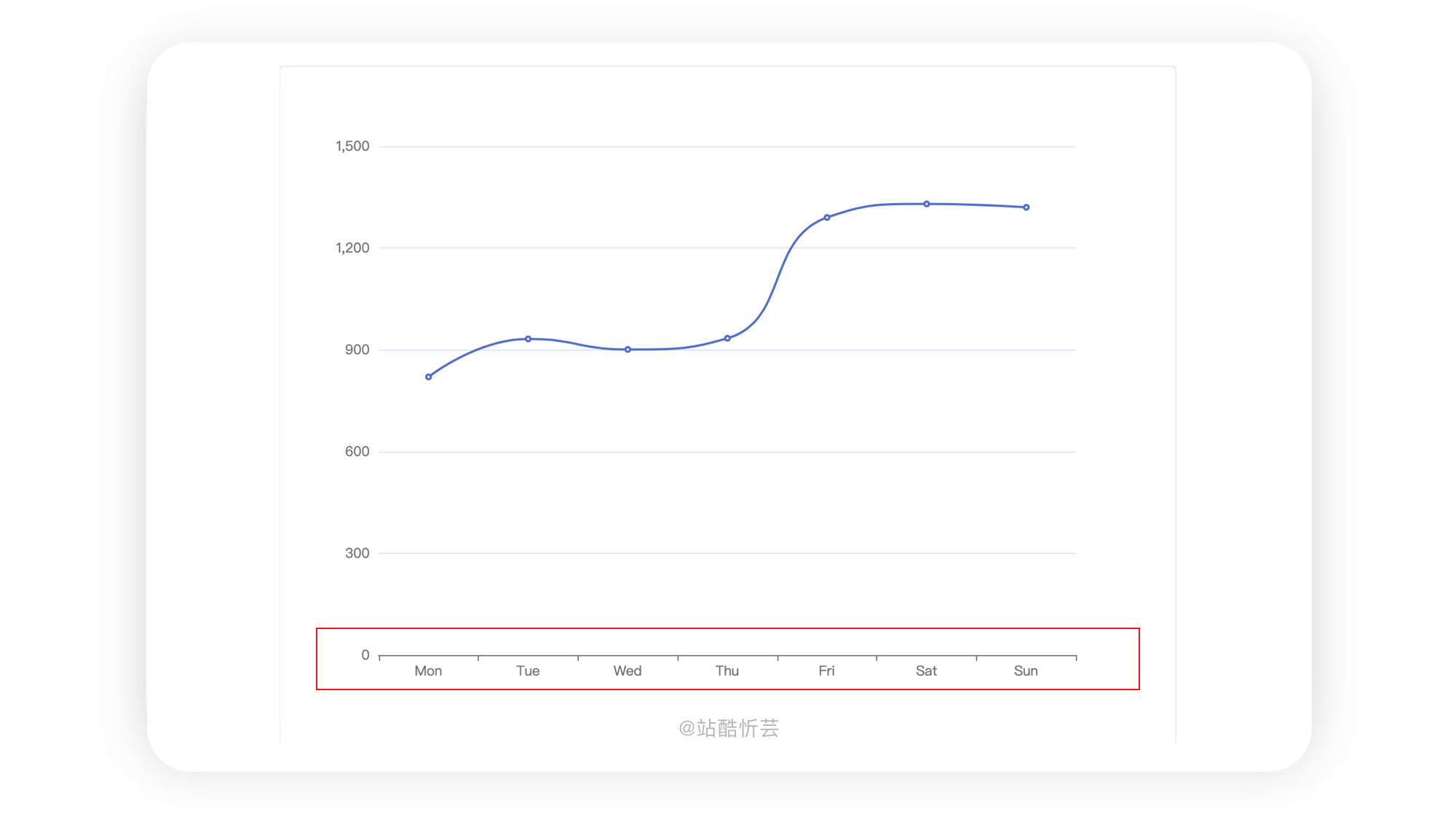1456x814 pixels.
Task: Click the Wed x-axis label
Action: click(x=628, y=671)
